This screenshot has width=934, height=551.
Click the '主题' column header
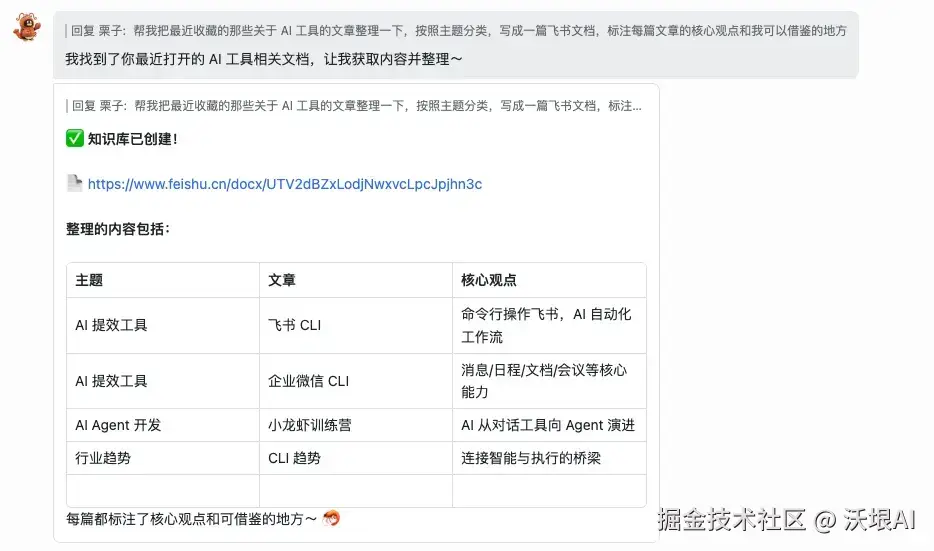[x=163, y=280]
